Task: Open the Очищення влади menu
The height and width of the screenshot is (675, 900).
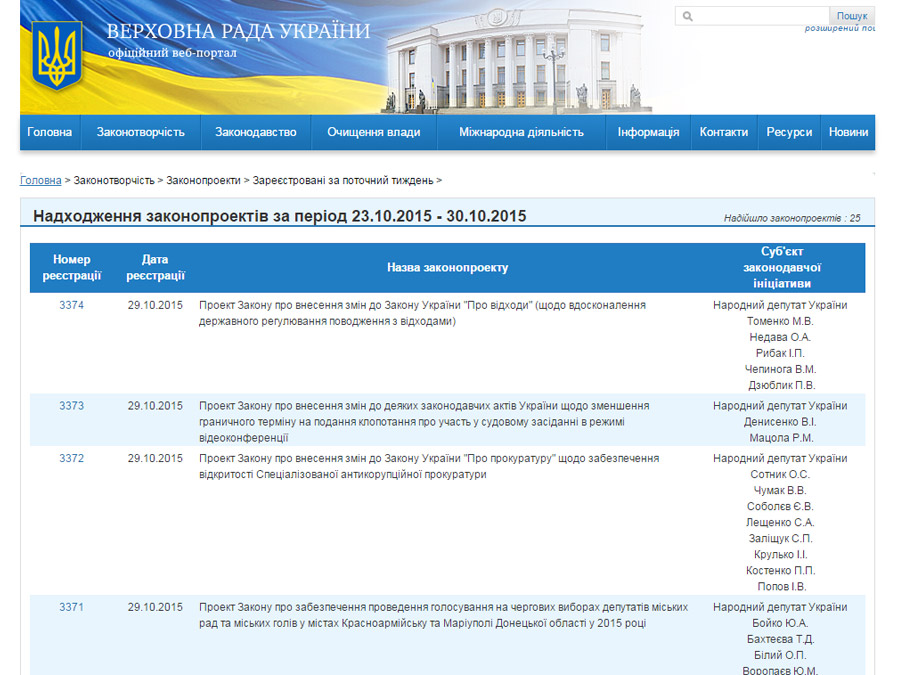Action: 374,132
